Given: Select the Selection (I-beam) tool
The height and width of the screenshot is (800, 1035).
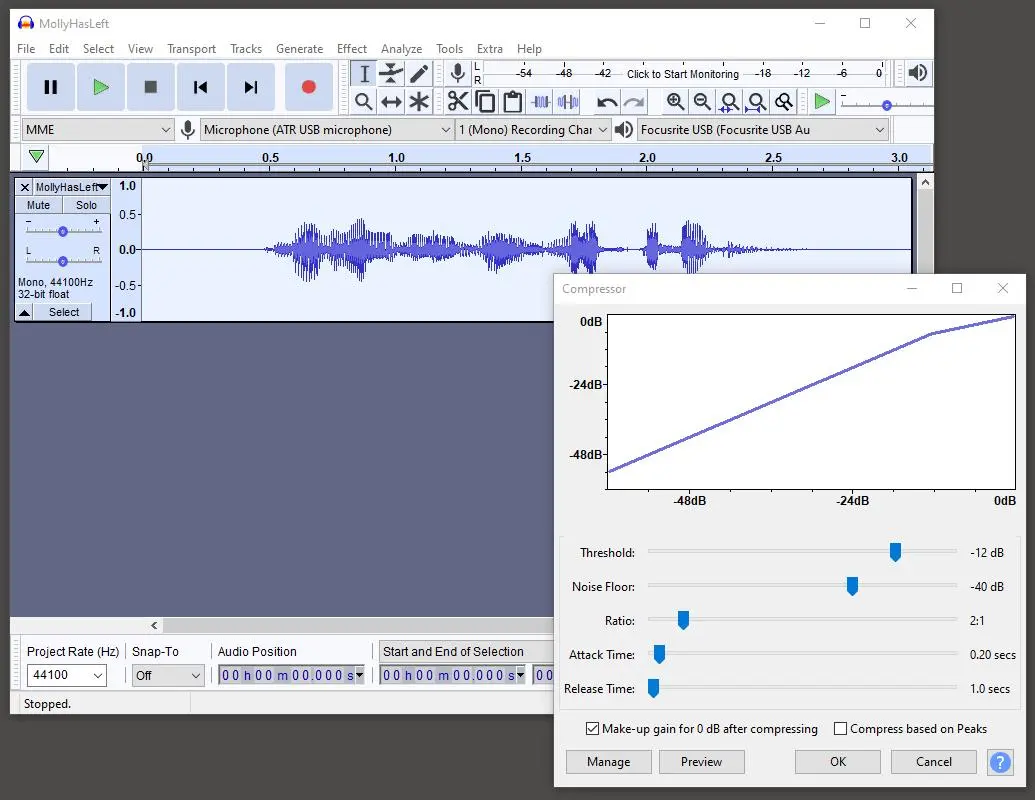Looking at the screenshot, I should click(x=364, y=73).
